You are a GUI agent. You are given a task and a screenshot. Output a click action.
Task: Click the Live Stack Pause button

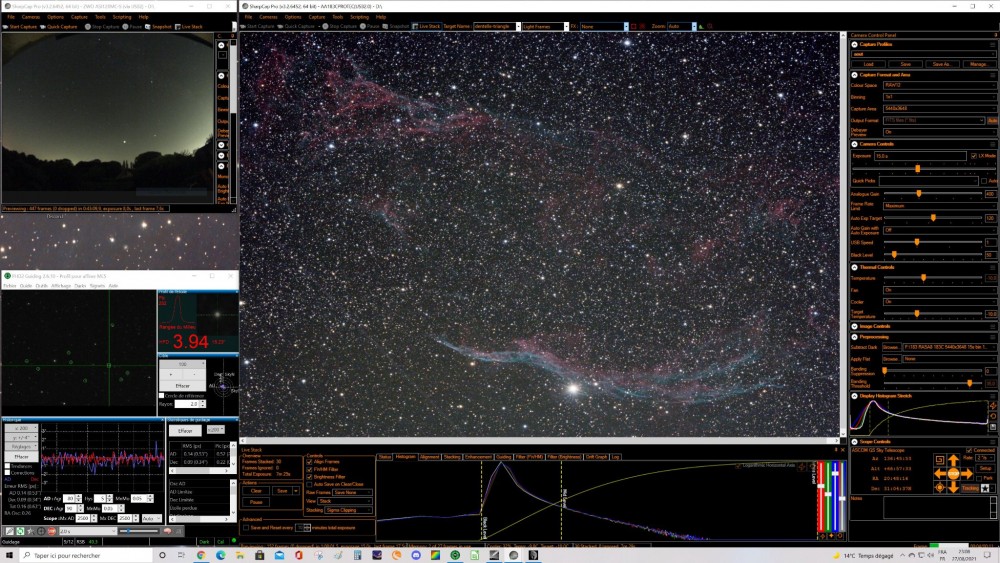256,502
